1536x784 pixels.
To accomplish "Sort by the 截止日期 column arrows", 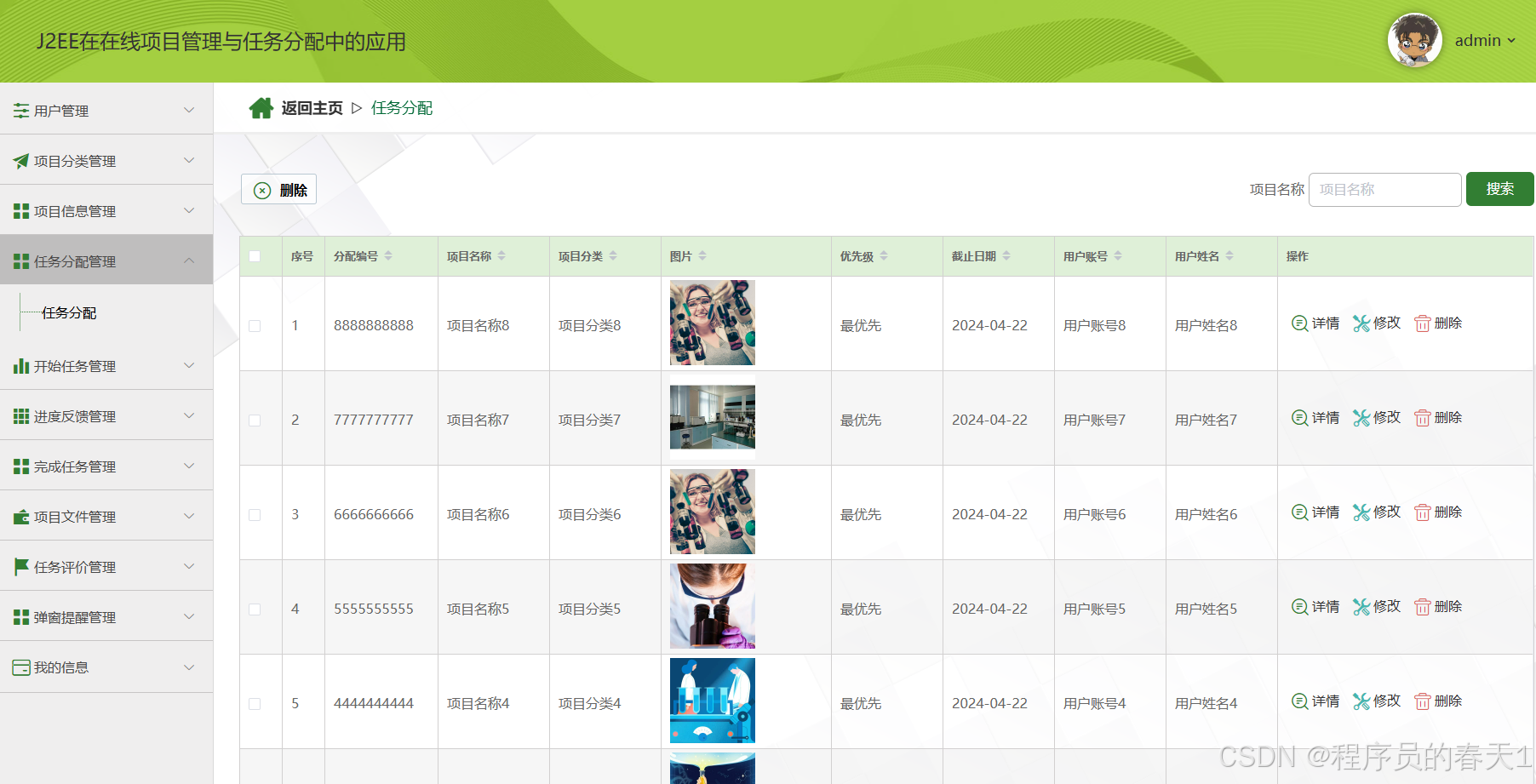I will 1006,255.
